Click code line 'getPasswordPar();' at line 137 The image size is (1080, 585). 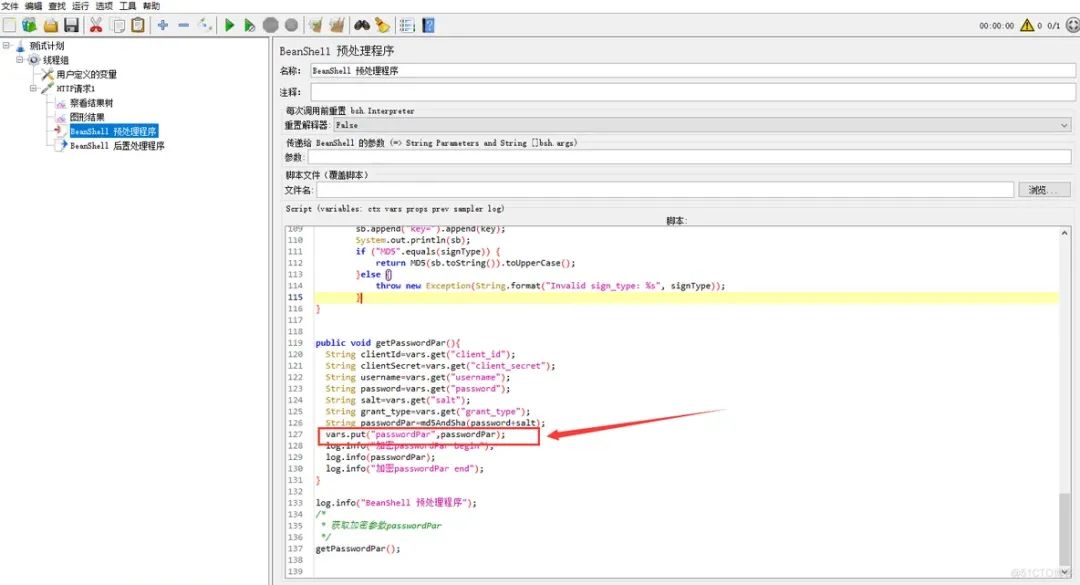pyautogui.click(x=357, y=548)
